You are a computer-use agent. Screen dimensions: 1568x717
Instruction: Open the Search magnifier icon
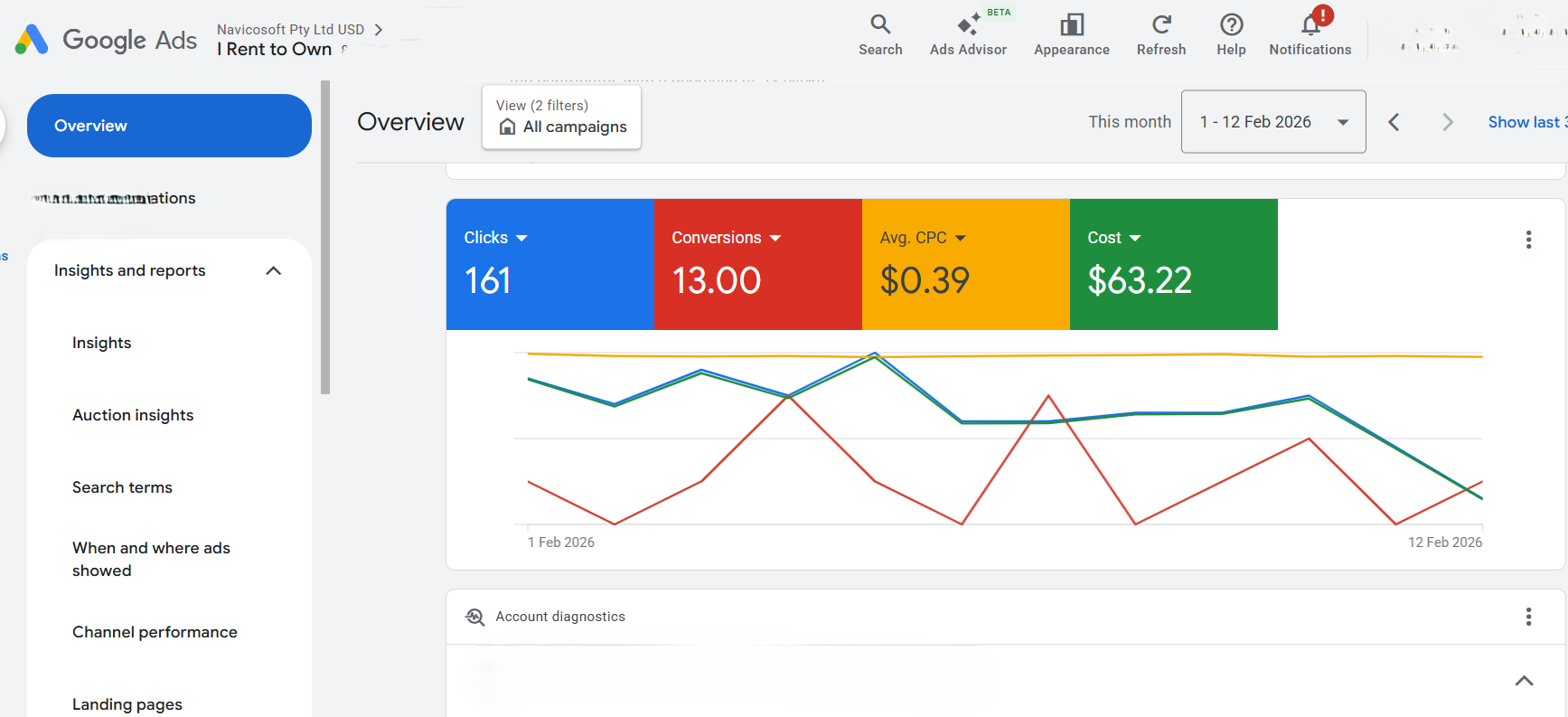(879, 25)
